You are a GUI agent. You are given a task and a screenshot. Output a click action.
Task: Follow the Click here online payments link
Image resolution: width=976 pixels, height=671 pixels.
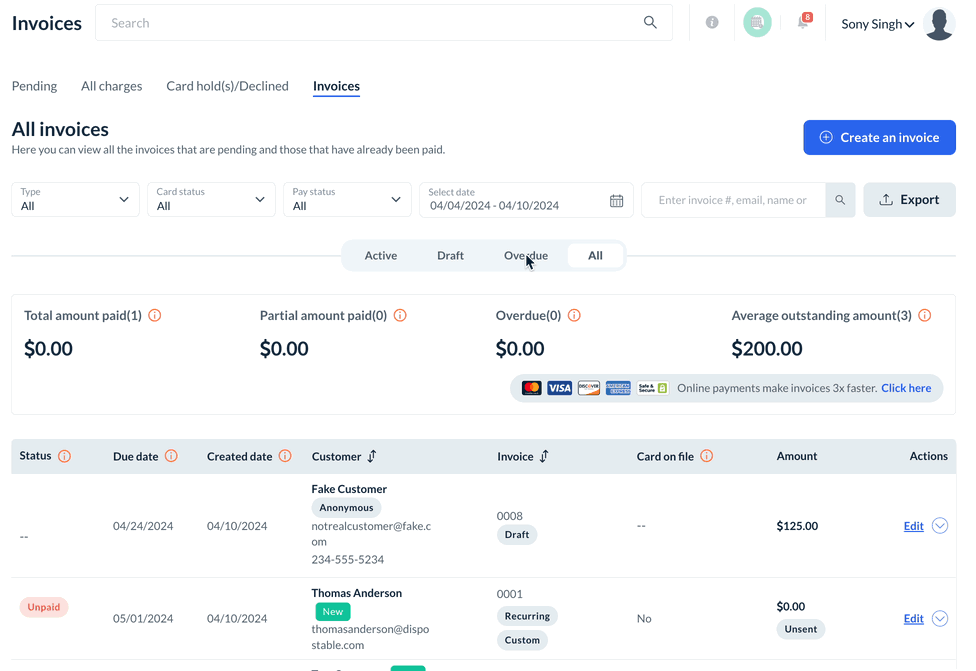(x=906, y=388)
